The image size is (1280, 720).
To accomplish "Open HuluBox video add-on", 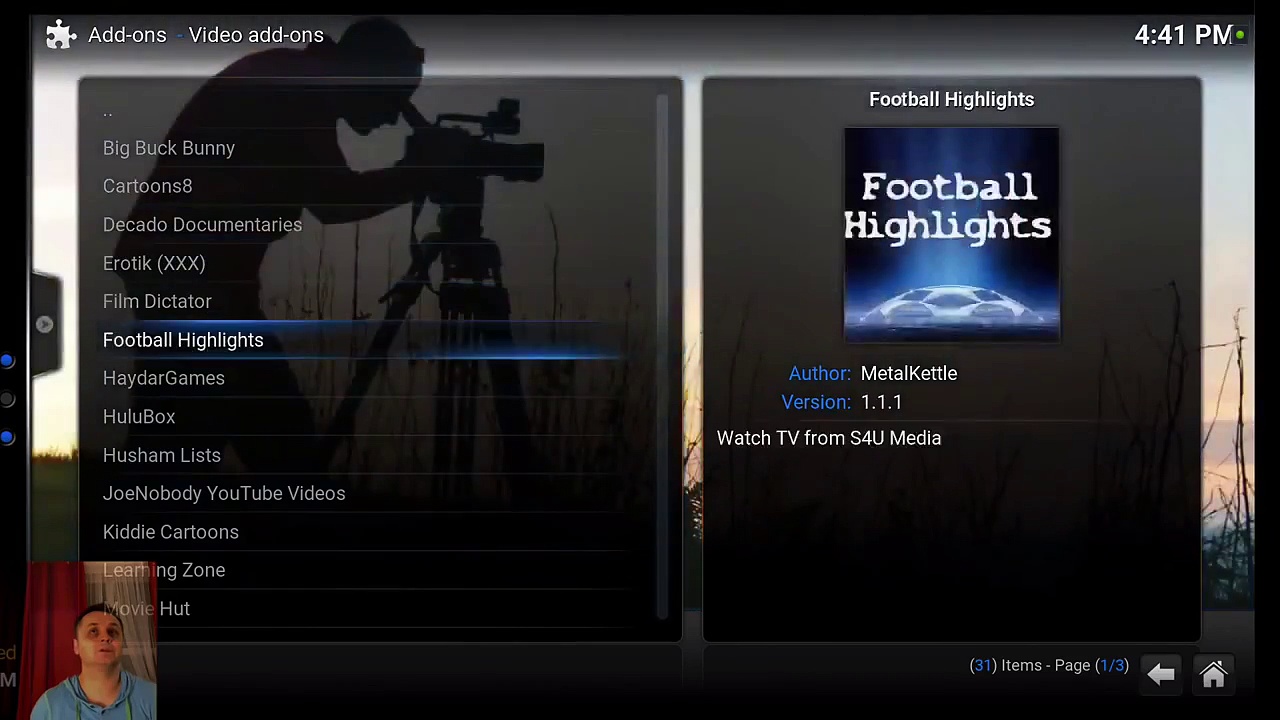I will click(x=139, y=417).
